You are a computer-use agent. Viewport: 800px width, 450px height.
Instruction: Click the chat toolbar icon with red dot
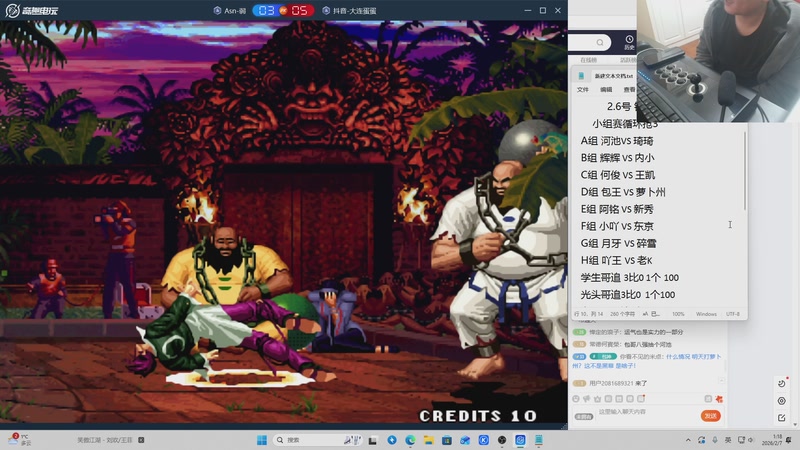click(641, 398)
